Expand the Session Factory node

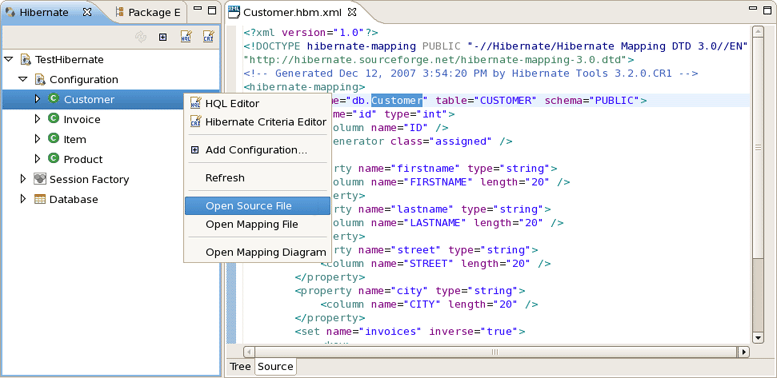[22, 179]
